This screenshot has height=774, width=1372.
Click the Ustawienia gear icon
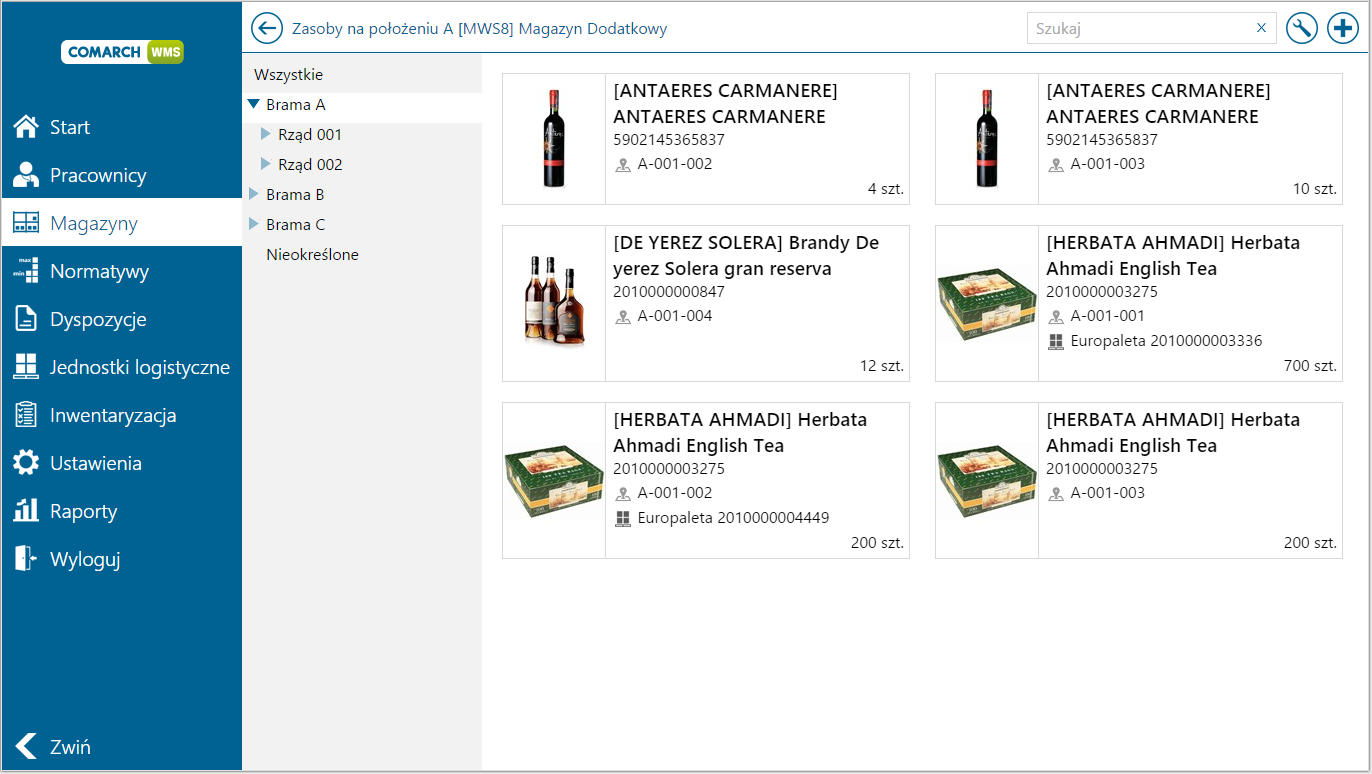point(26,463)
